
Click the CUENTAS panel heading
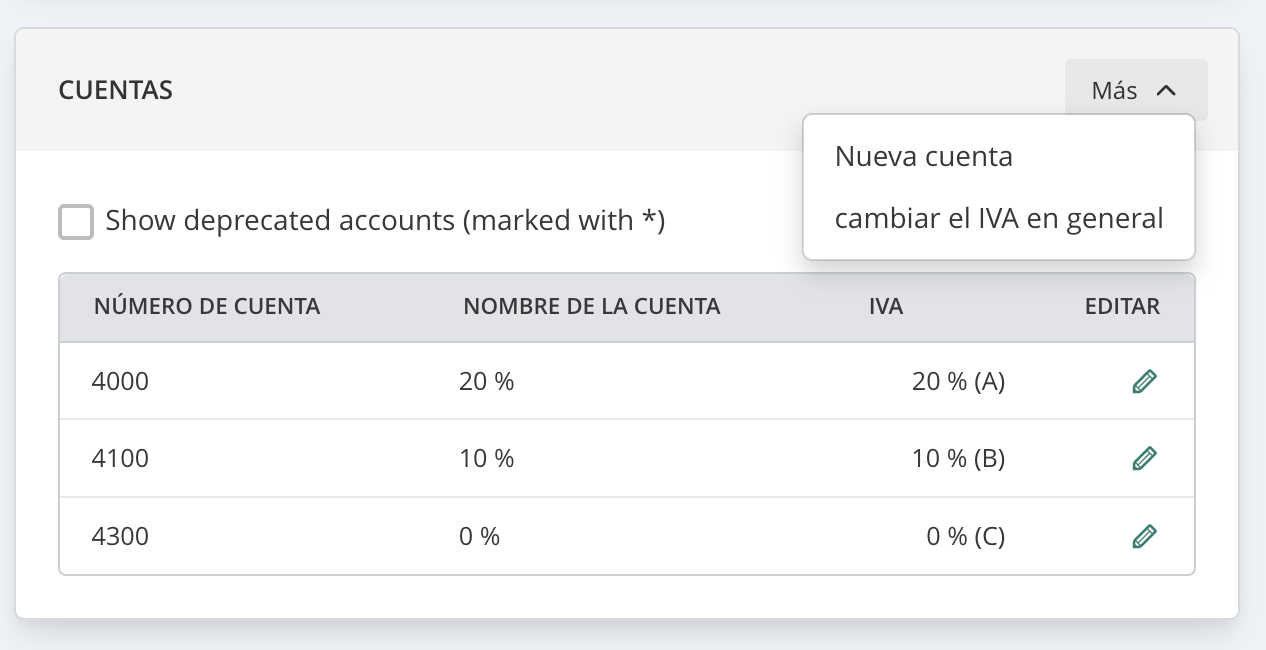coord(116,91)
